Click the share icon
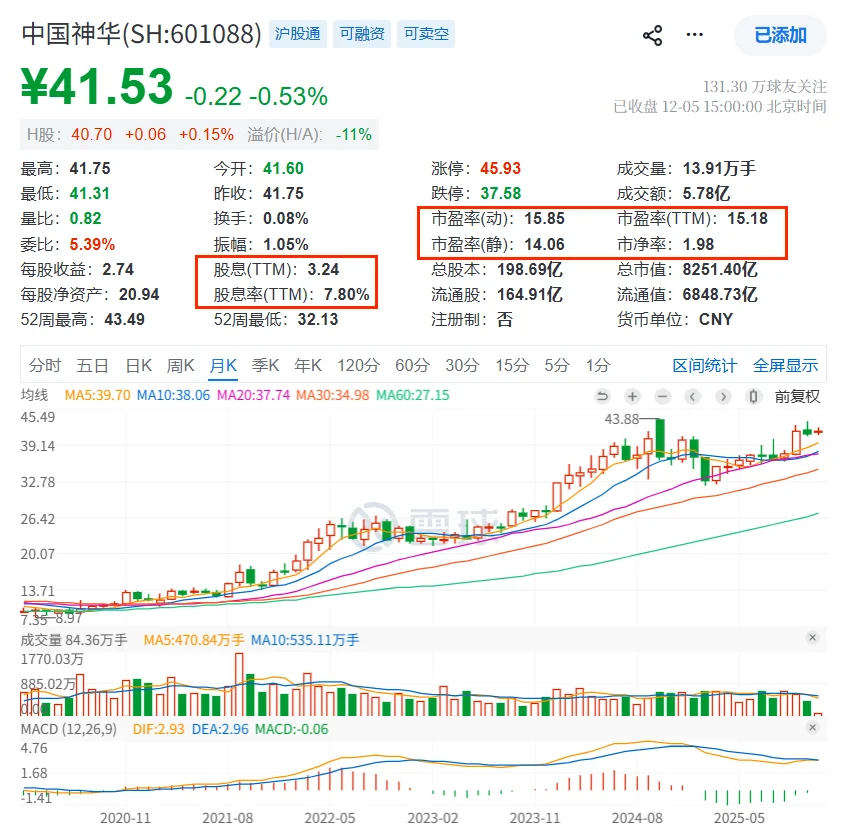Viewport: 842px width, 837px height. [654, 33]
